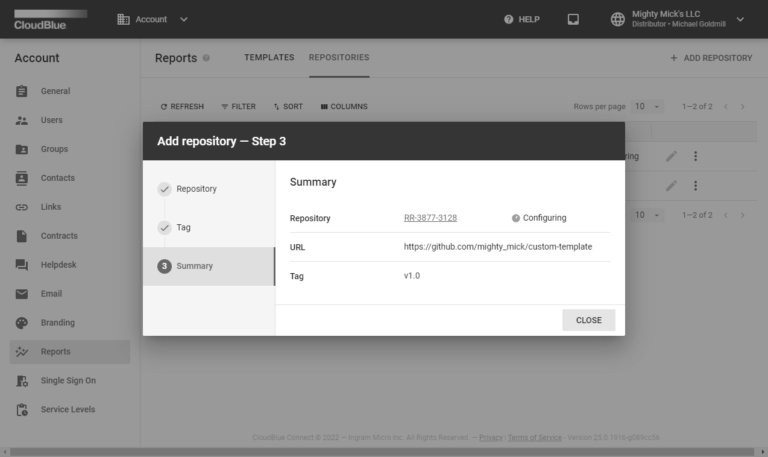
Task: Open Branding in the Account sidebar
Action: (70, 322)
